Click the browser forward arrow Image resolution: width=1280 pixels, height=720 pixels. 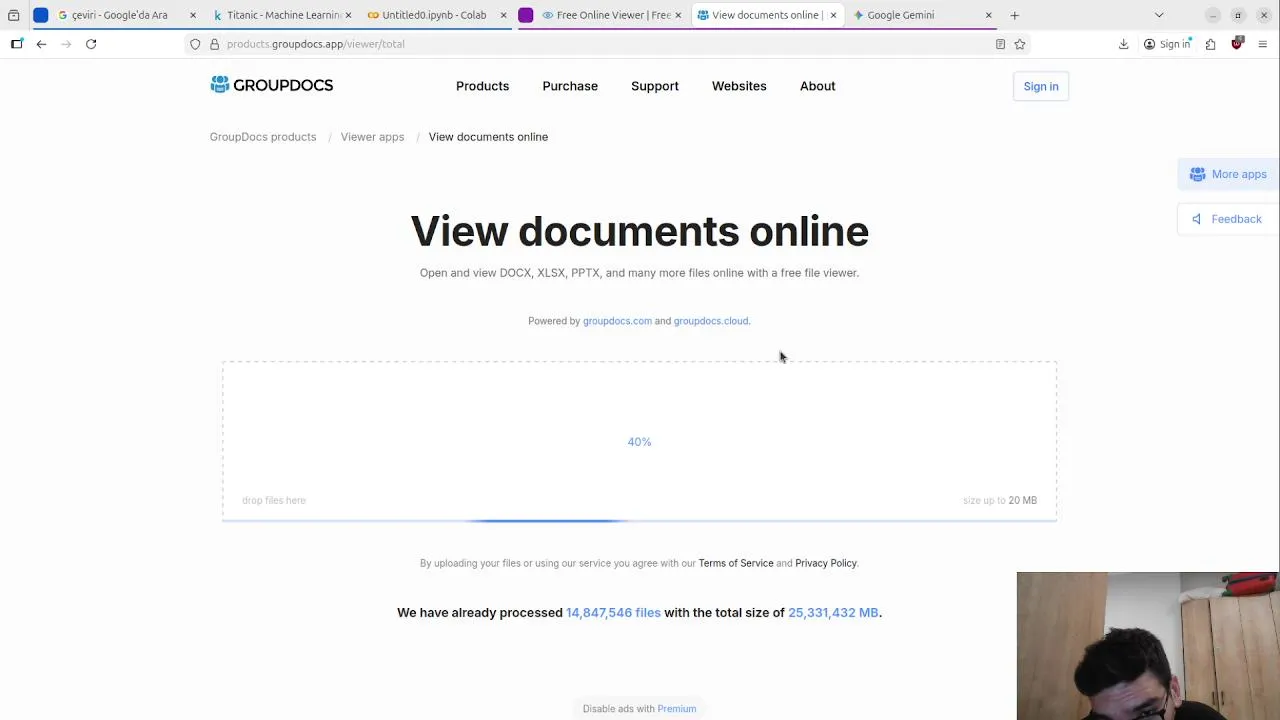coord(66,44)
